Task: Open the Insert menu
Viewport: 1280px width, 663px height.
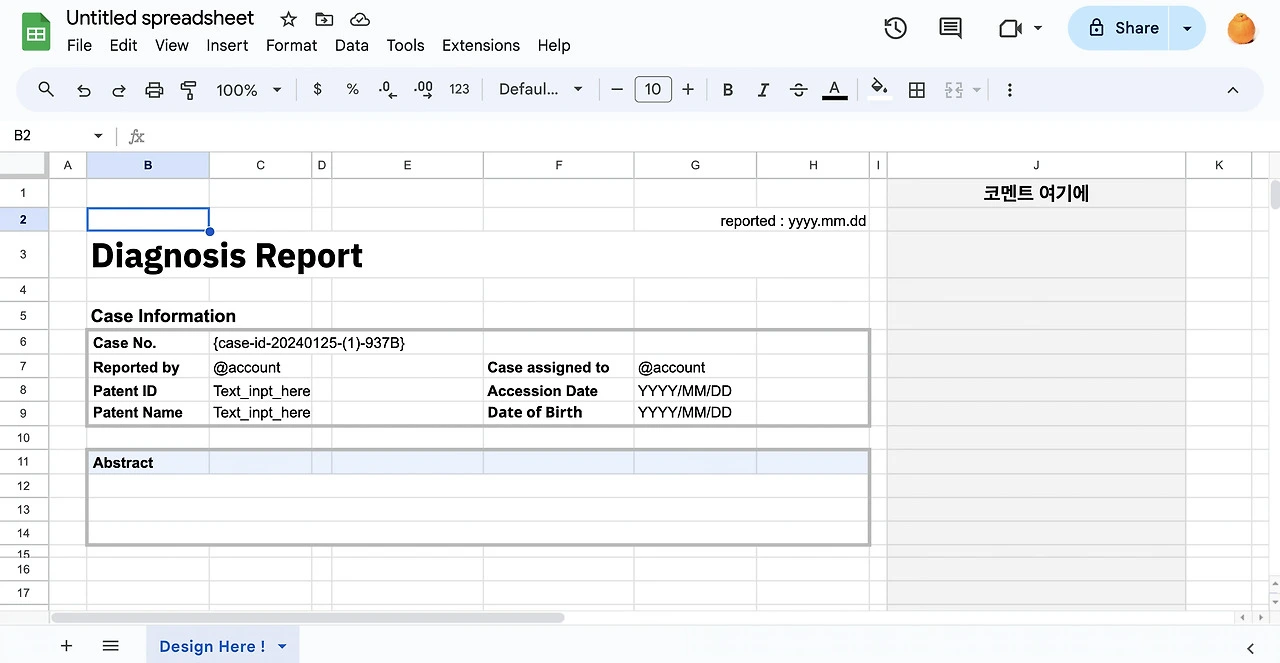Action: (228, 45)
